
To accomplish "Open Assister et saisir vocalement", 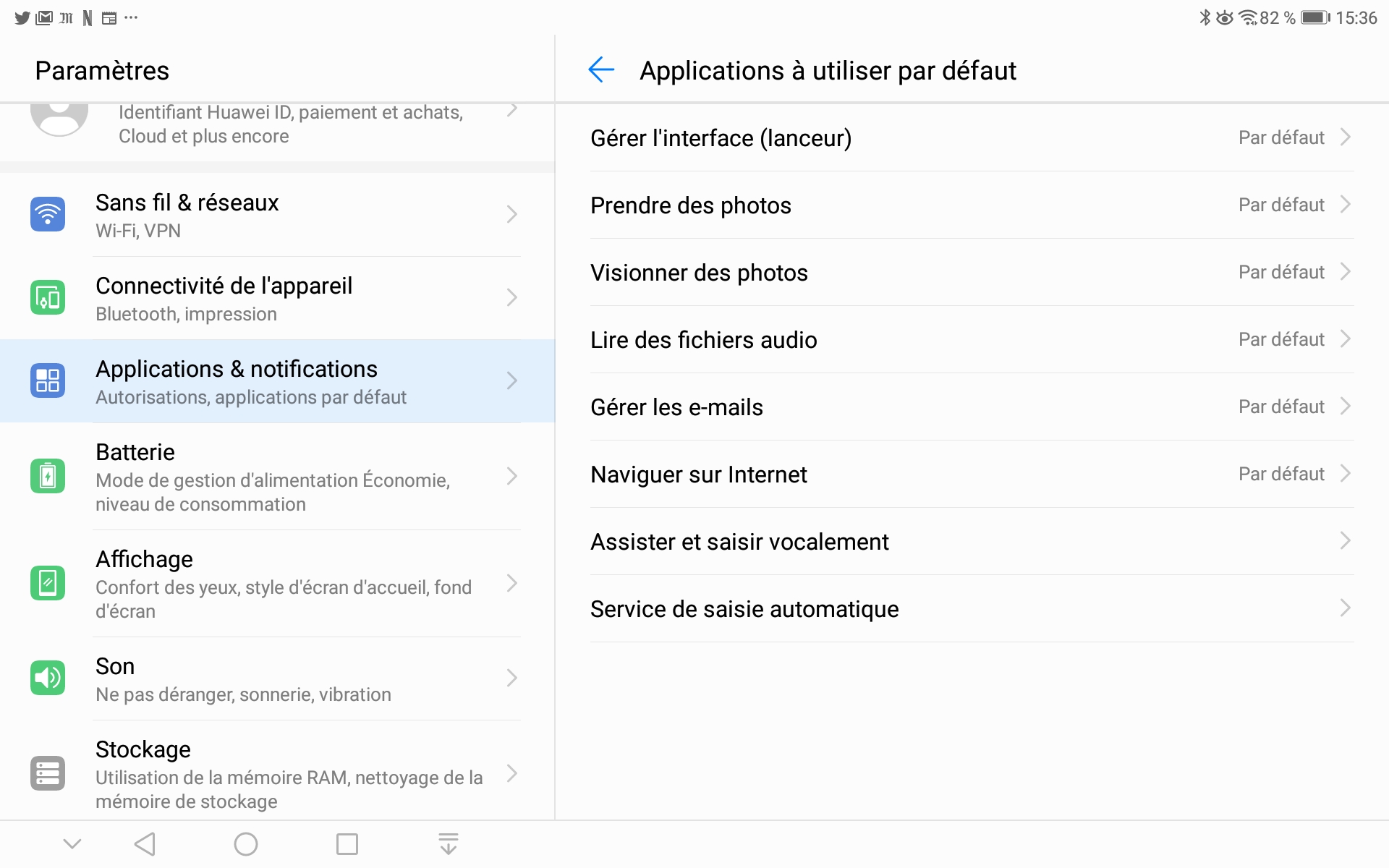I will click(972, 541).
